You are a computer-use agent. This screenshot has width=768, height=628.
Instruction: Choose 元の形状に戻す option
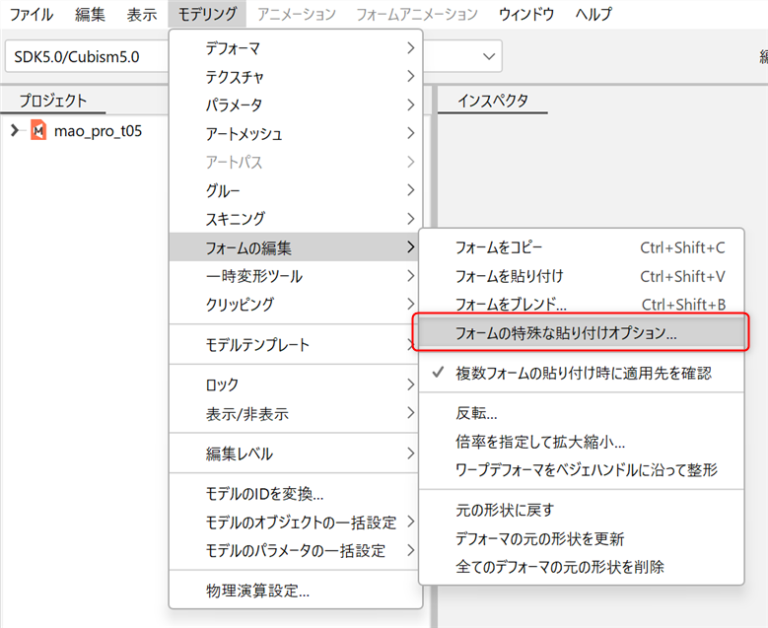(x=505, y=510)
